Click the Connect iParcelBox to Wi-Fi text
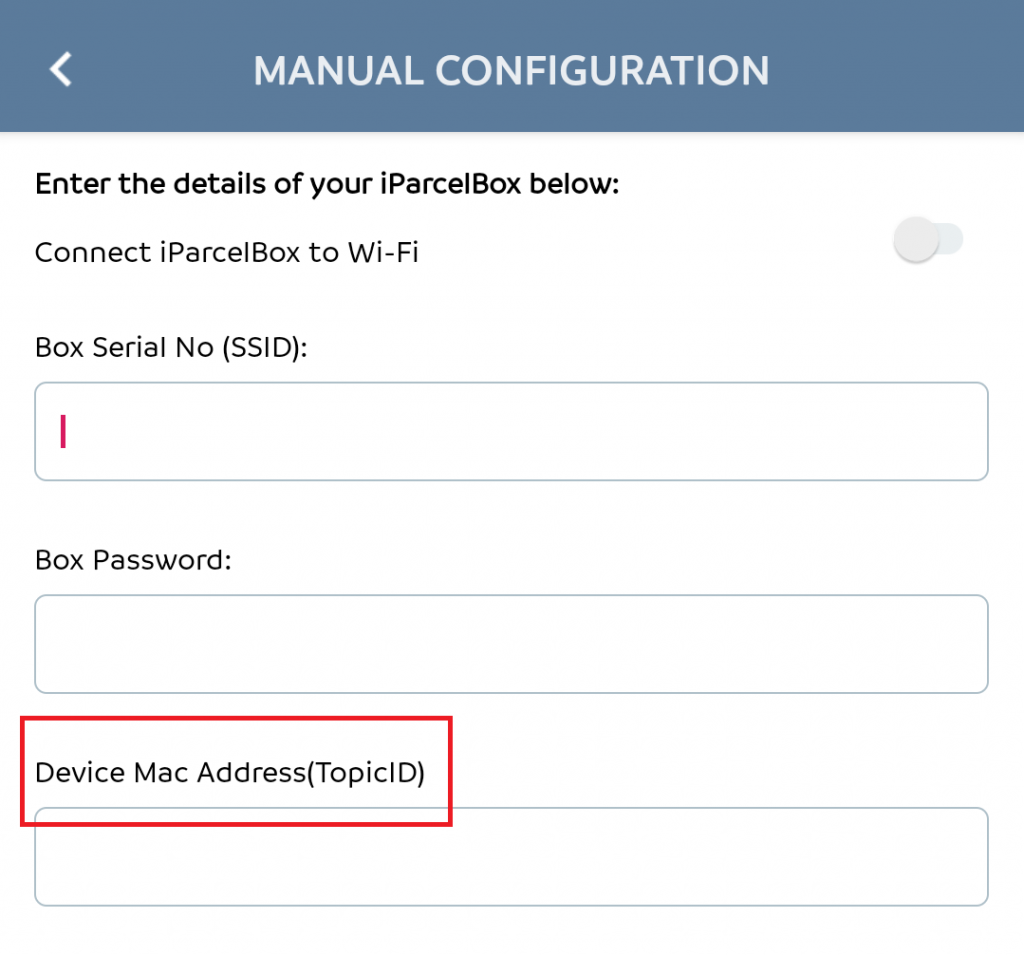This screenshot has width=1024, height=955. [227, 252]
